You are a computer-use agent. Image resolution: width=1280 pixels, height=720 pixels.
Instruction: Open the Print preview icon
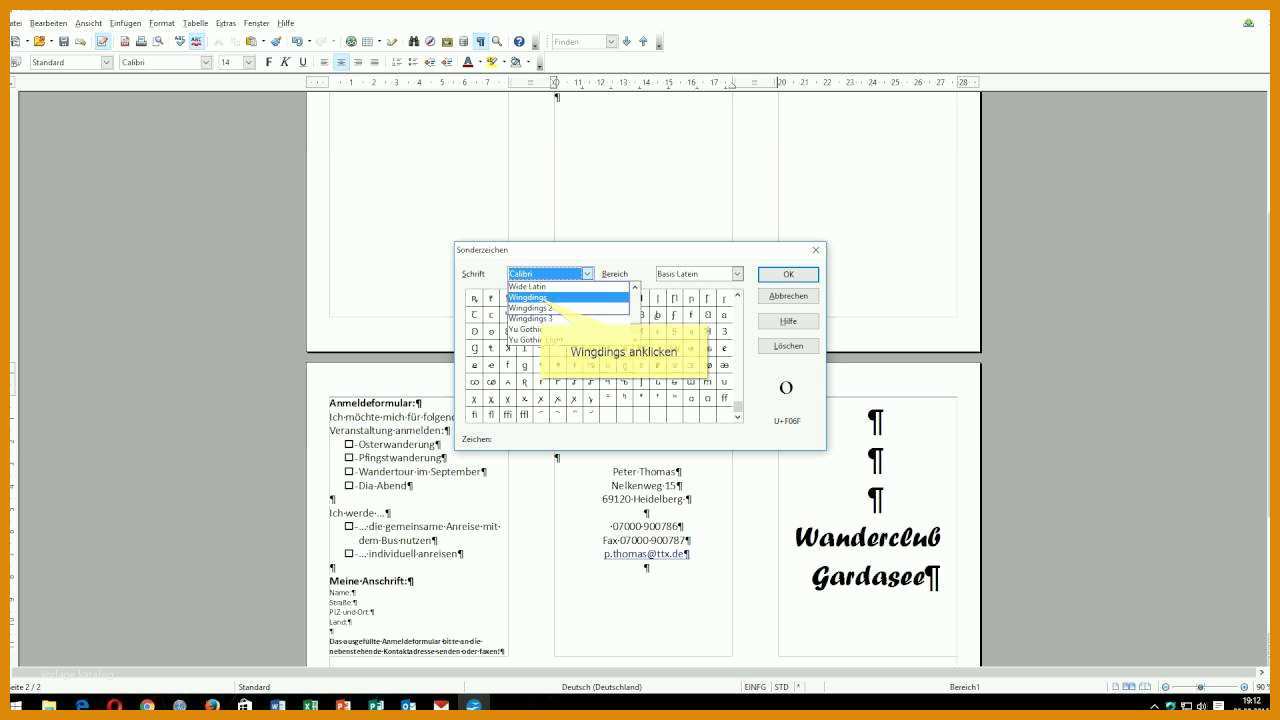(158, 41)
